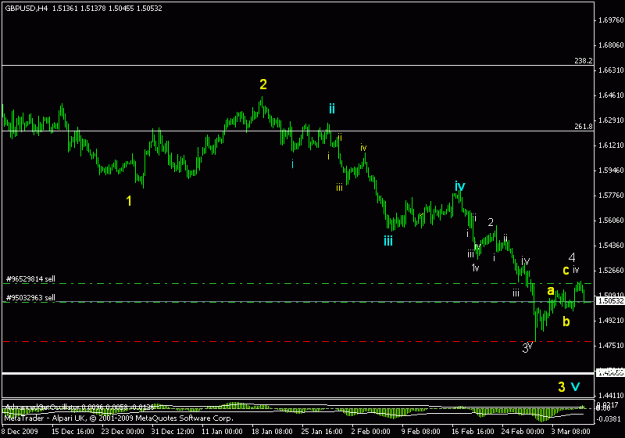Screen dimensions: 625x438
Task: Click the 15 Dec 16:00 time label
Action: coord(73,432)
